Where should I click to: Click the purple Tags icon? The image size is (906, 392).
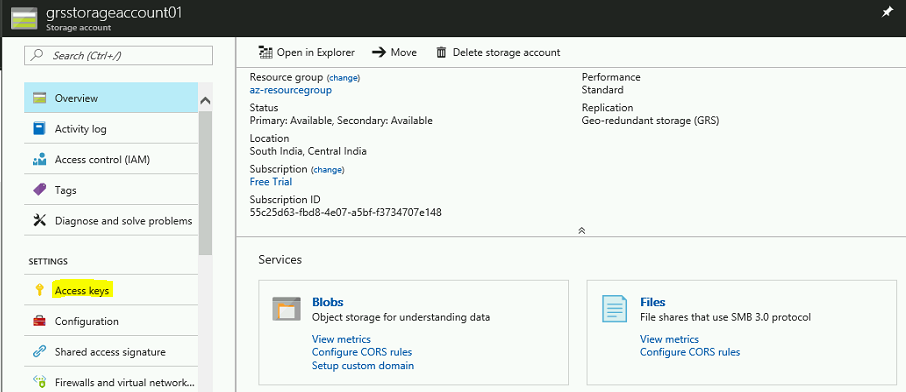40,190
